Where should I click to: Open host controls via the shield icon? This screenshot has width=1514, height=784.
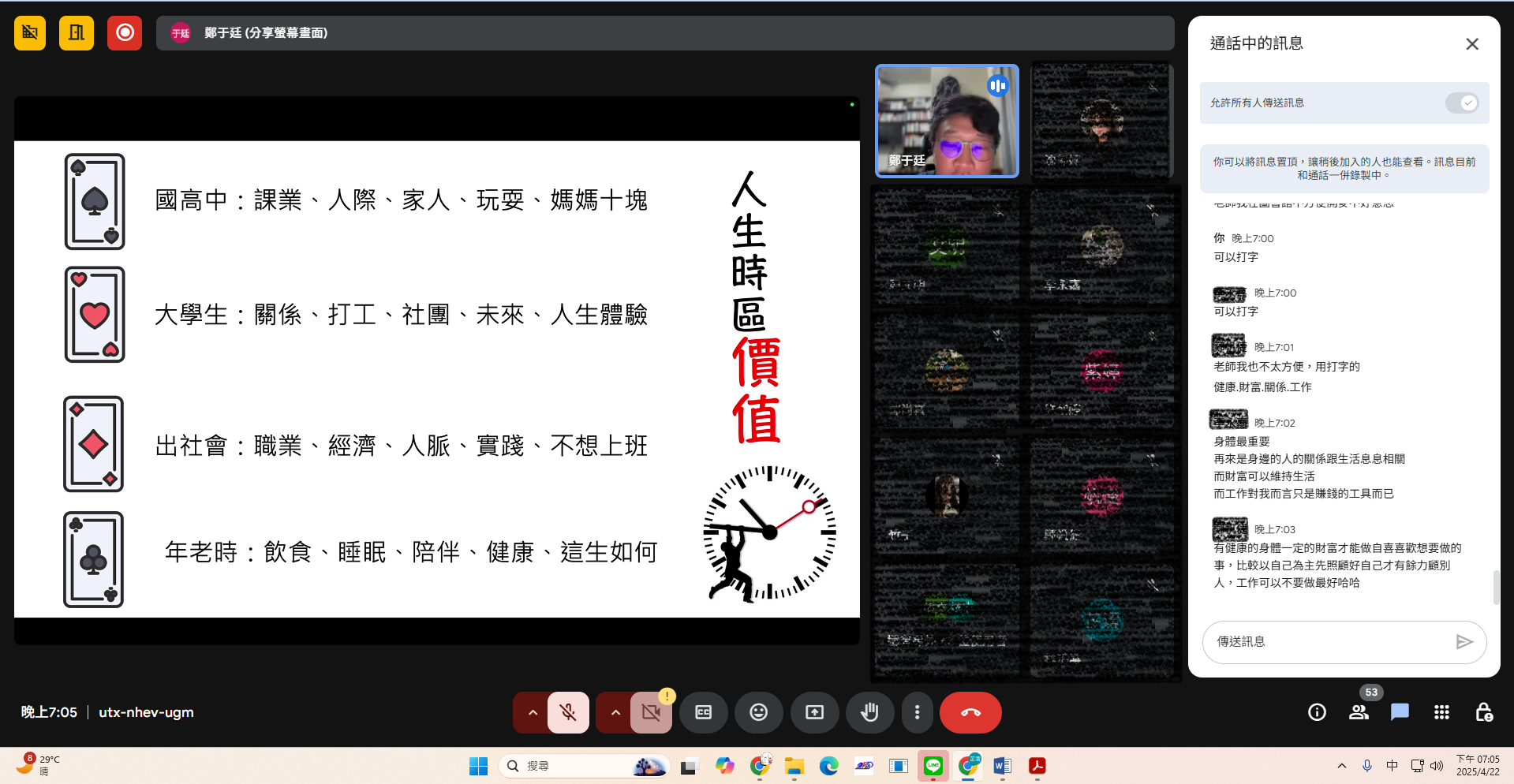click(1483, 712)
